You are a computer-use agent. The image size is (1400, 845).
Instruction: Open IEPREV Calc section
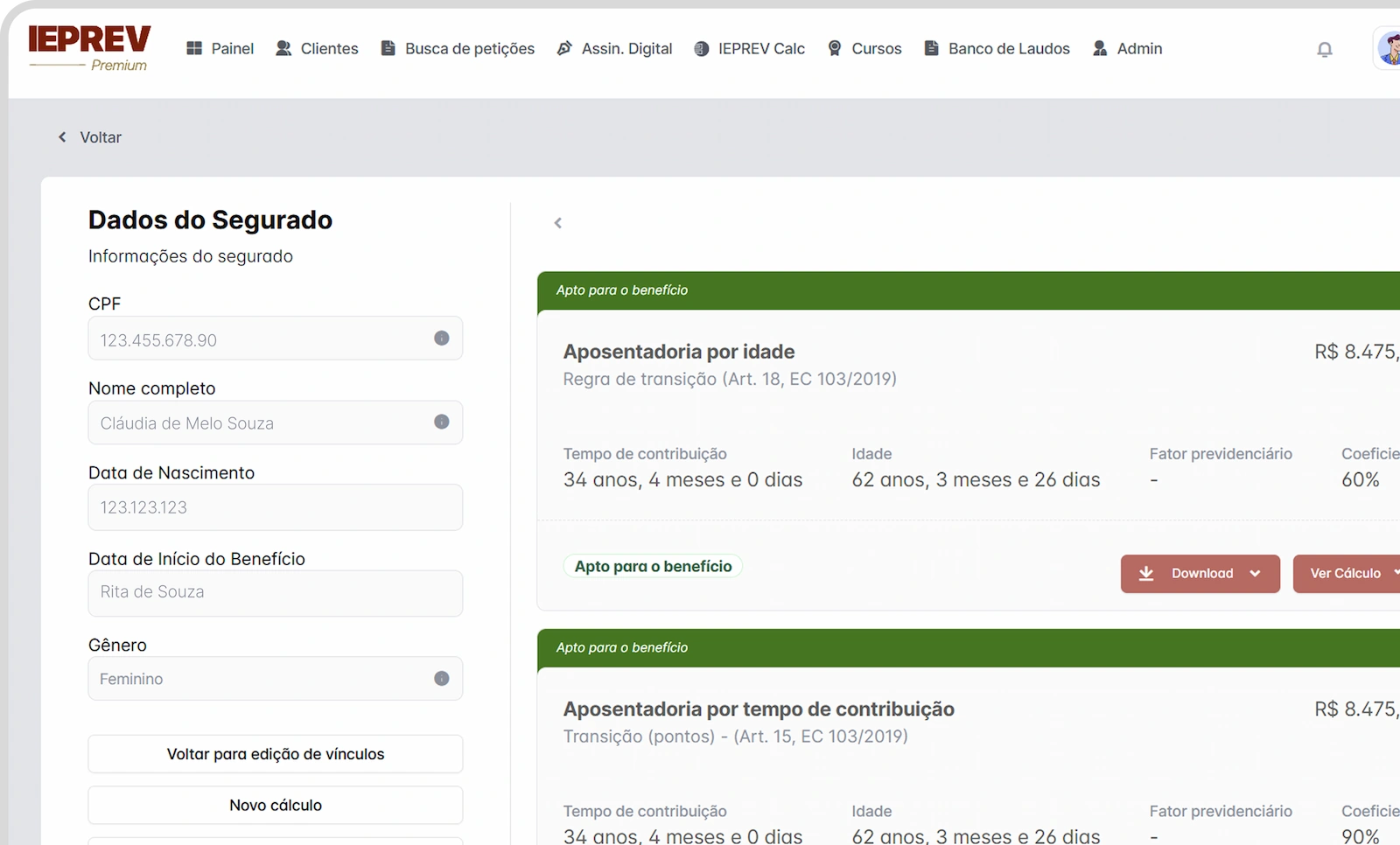point(749,48)
